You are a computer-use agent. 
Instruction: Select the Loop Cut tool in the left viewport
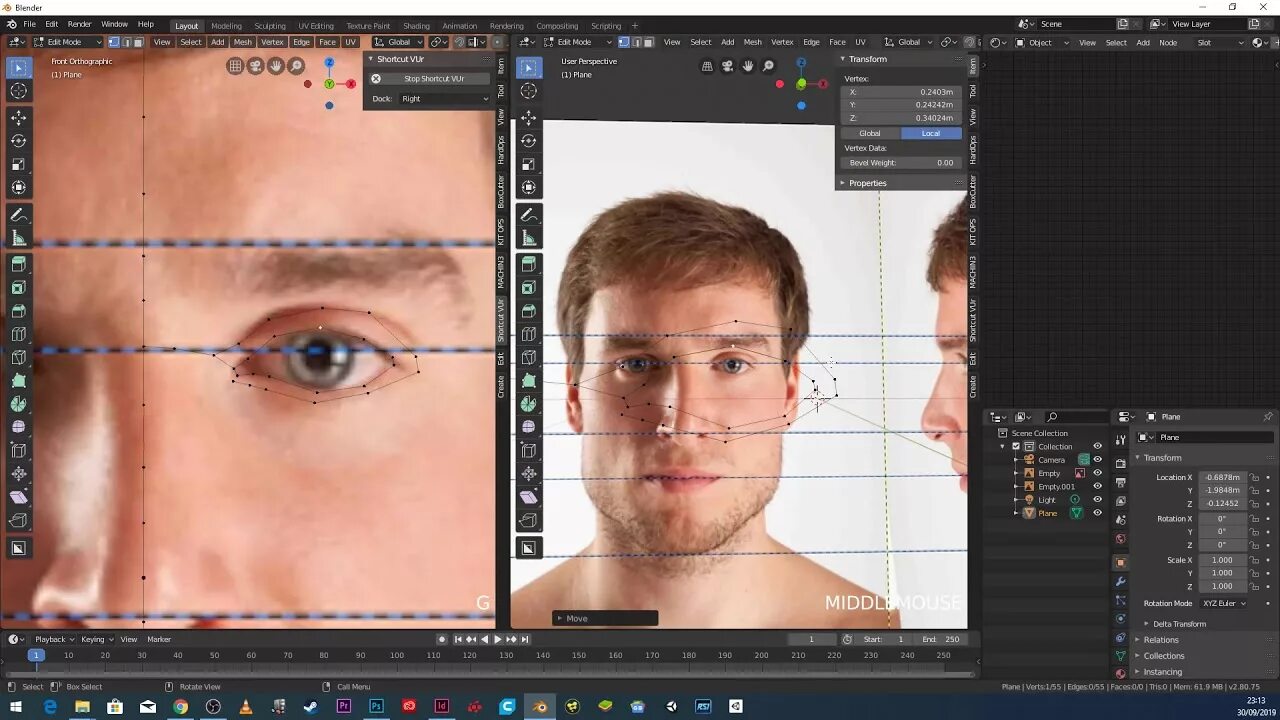[x=18, y=334]
